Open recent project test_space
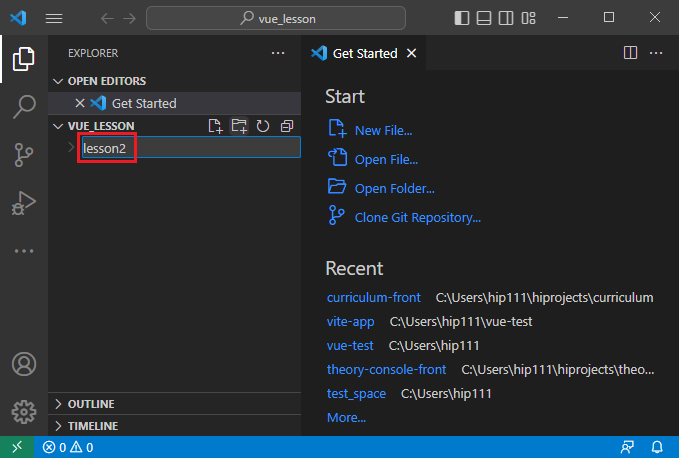 (x=356, y=393)
